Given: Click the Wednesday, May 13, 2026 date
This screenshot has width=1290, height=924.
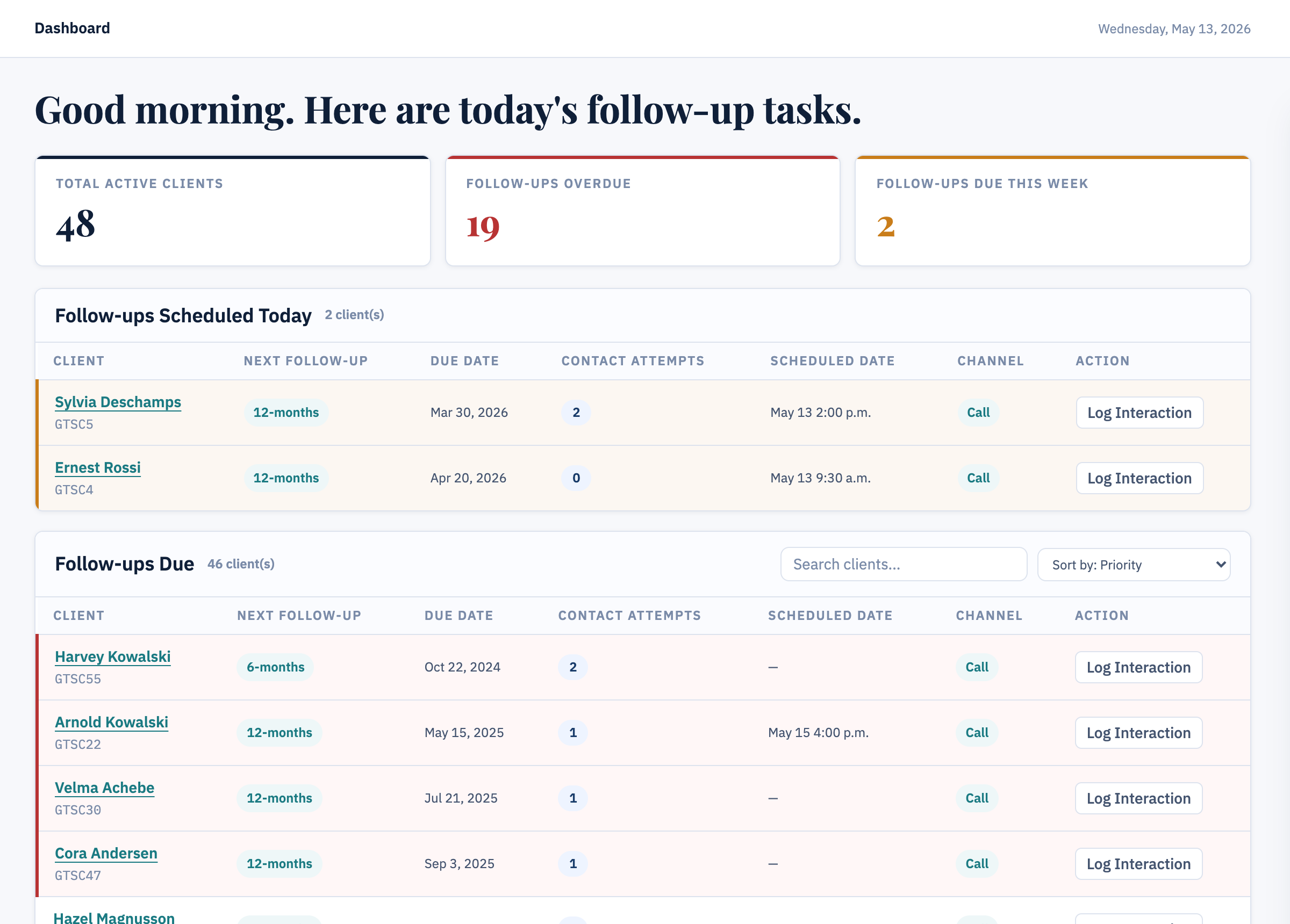Looking at the screenshot, I should (x=1174, y=28).
